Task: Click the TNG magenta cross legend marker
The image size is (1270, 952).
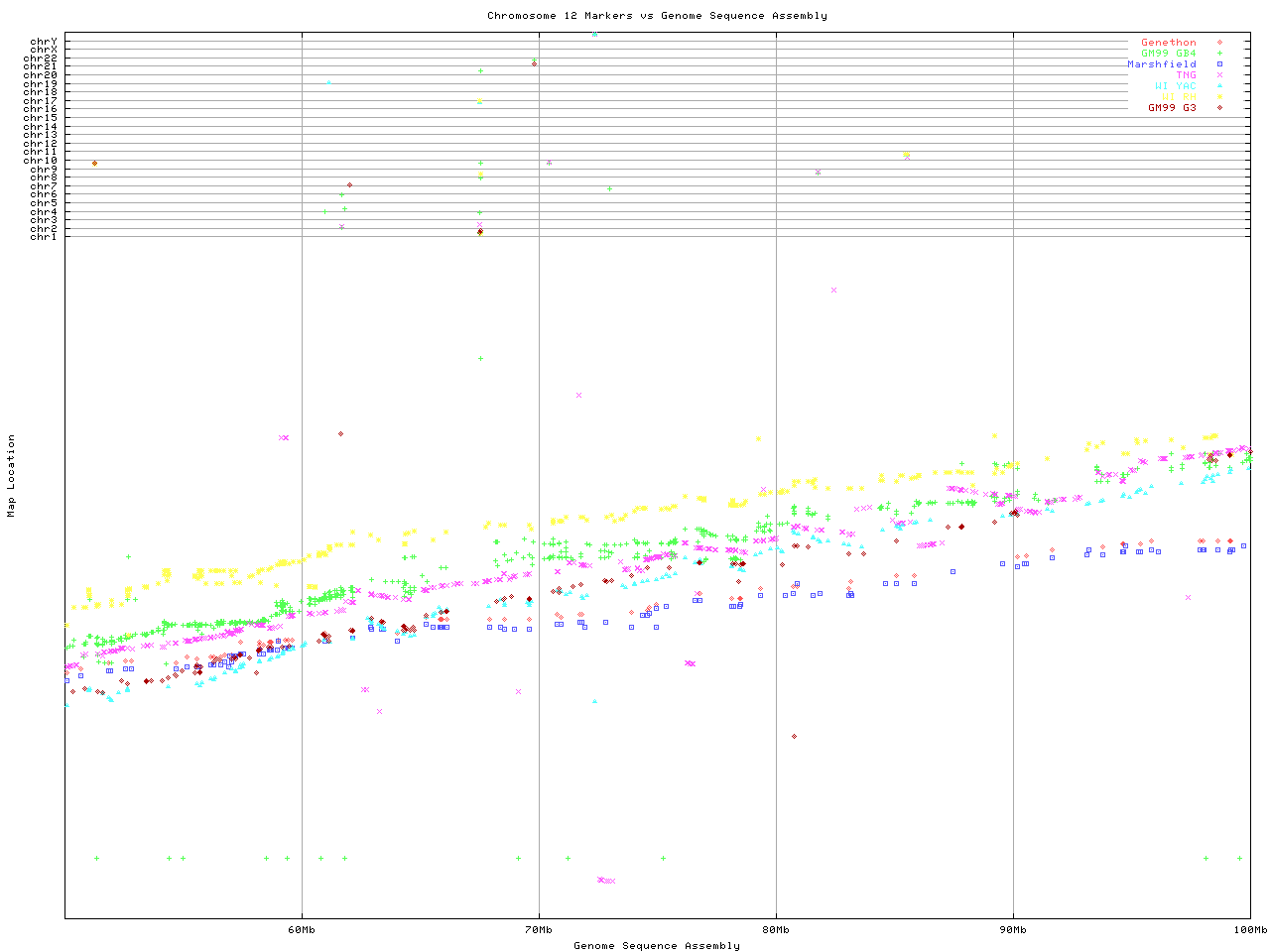Action: click(1219, 75)
